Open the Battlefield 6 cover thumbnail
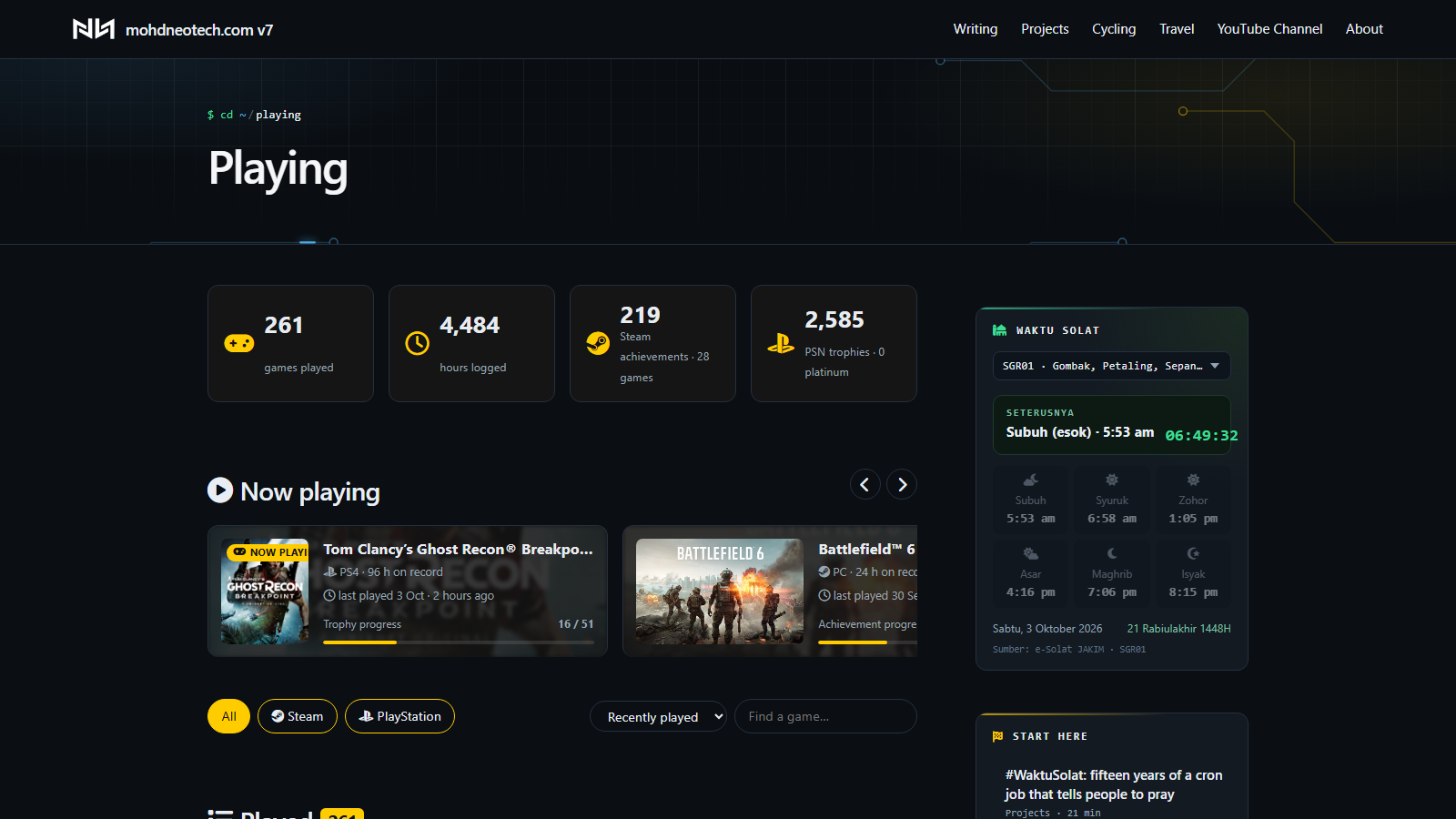Viewport: 1456px width, 819px height. [720, 591]
